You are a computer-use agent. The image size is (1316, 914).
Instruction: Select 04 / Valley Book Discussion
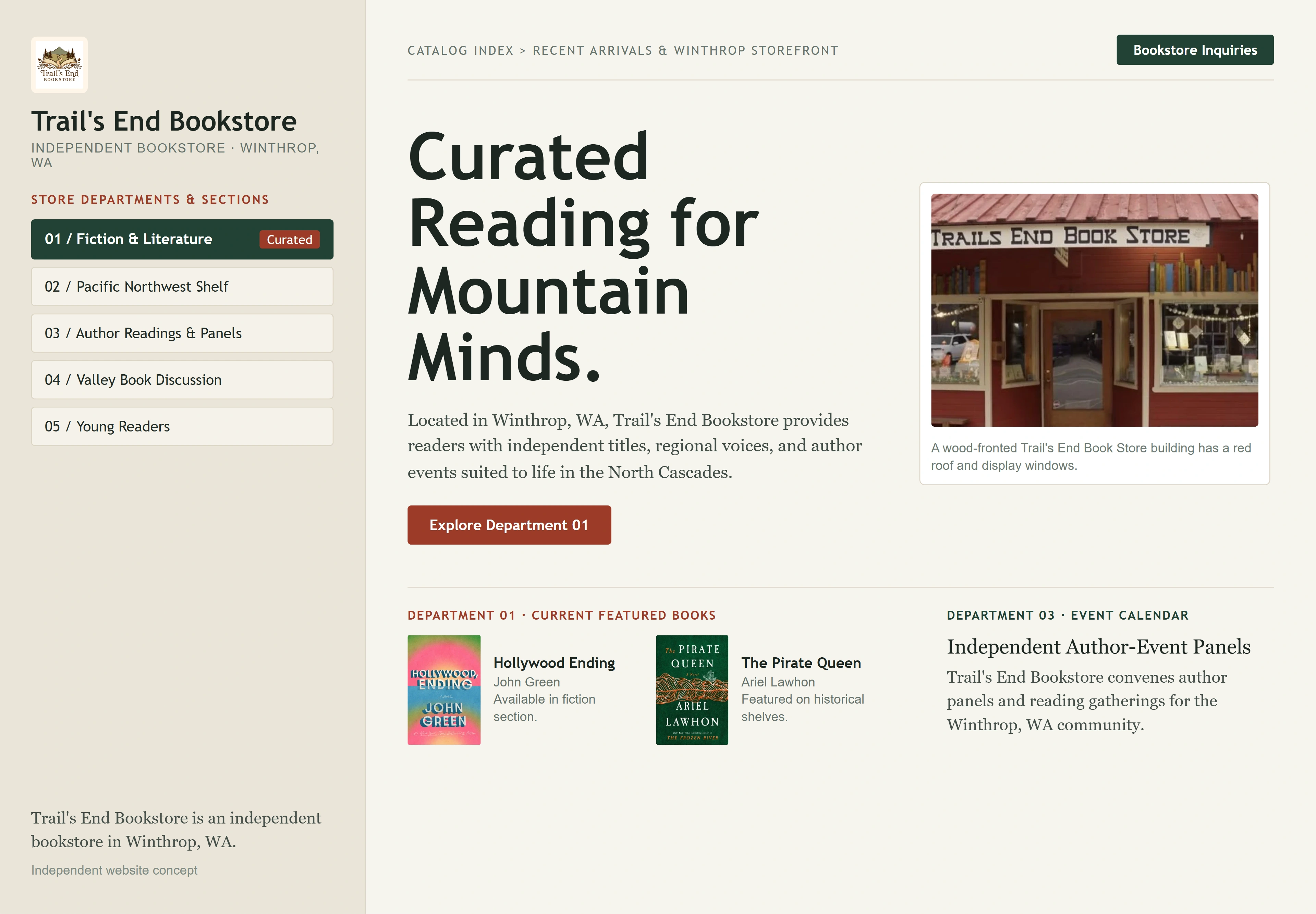tap(182, 380)
